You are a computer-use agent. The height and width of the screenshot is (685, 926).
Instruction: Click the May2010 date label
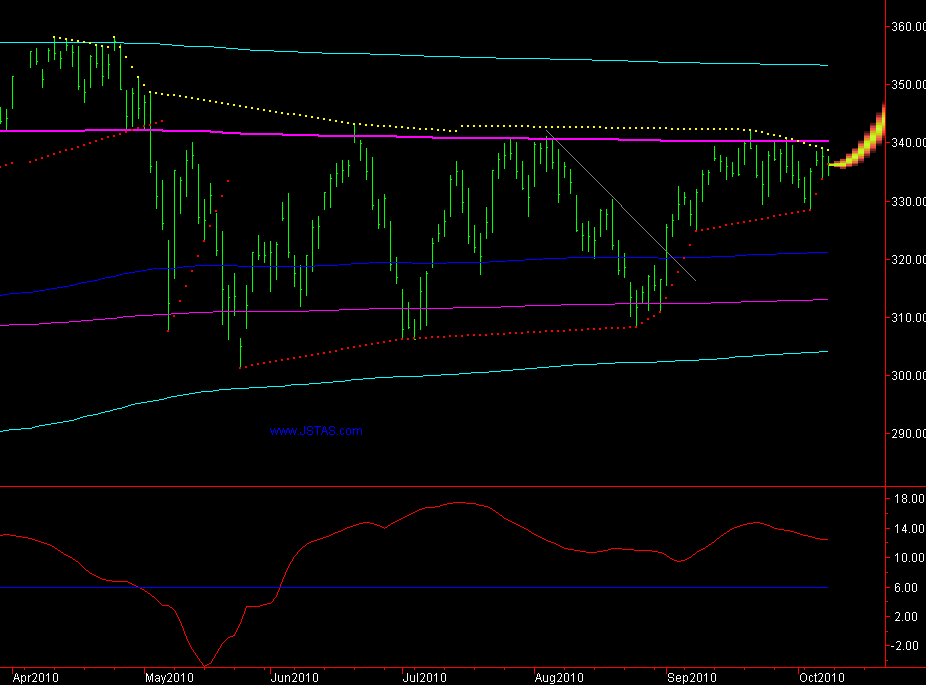pyautogui.click(x=168, y=677)
